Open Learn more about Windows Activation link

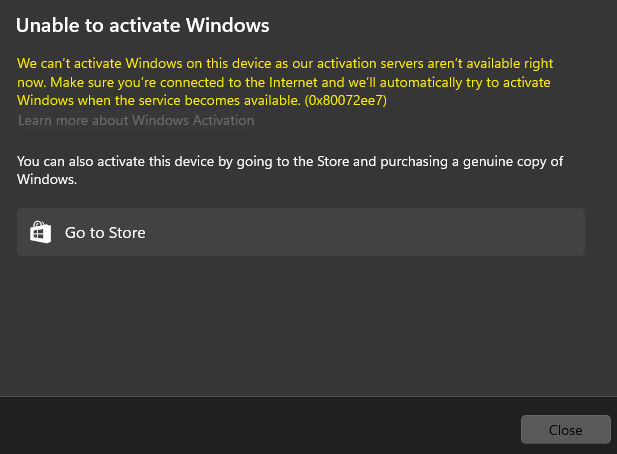136,121
